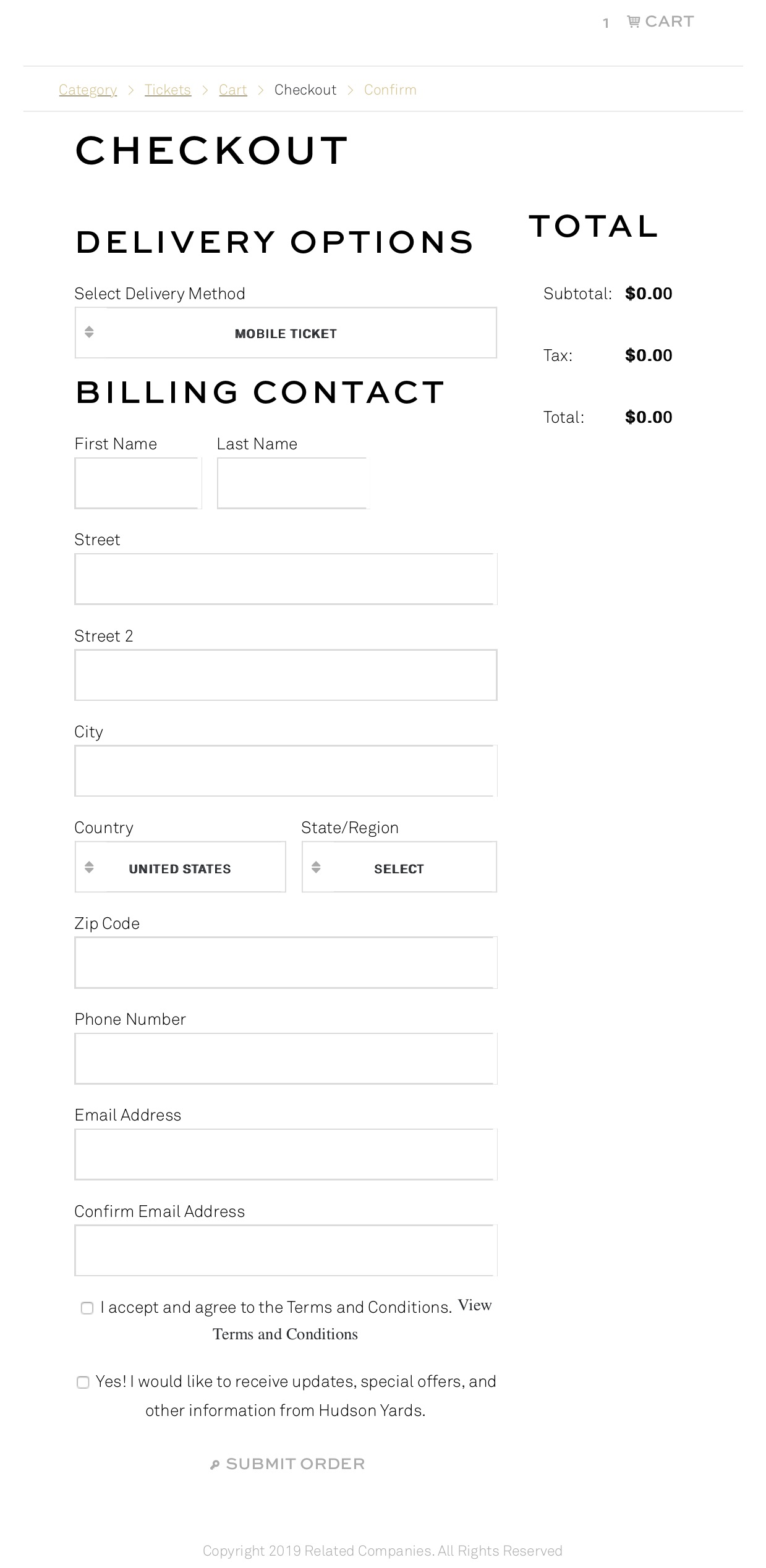The width and height of the screenshot is (766, 1568).
Task: Open the Mobile Ticket delivery method dropdown
Action: tap(286, 333)
